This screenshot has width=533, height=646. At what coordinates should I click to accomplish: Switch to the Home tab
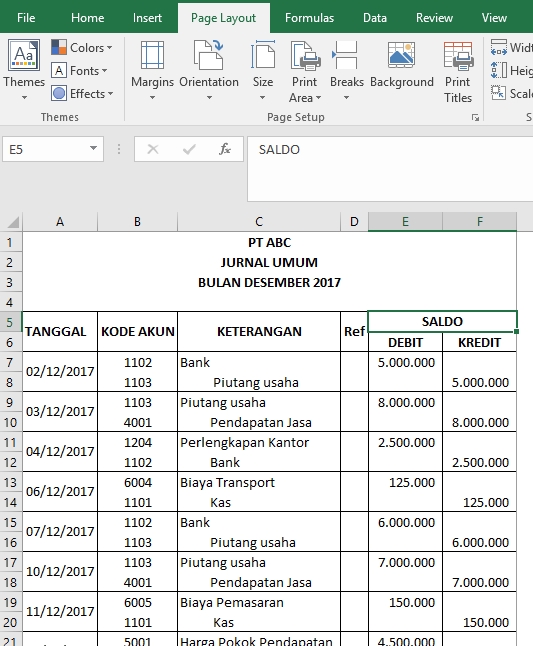pos(87,18)
